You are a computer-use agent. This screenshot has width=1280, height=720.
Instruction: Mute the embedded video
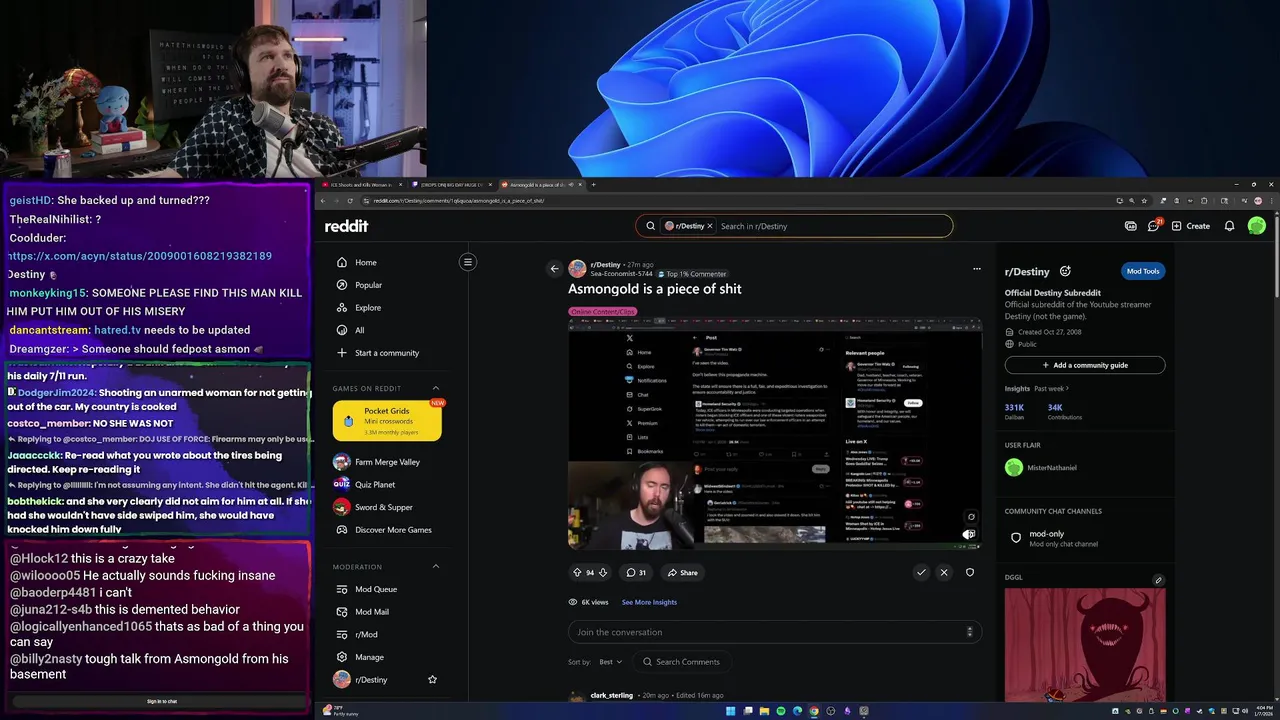tap(969, 535)
